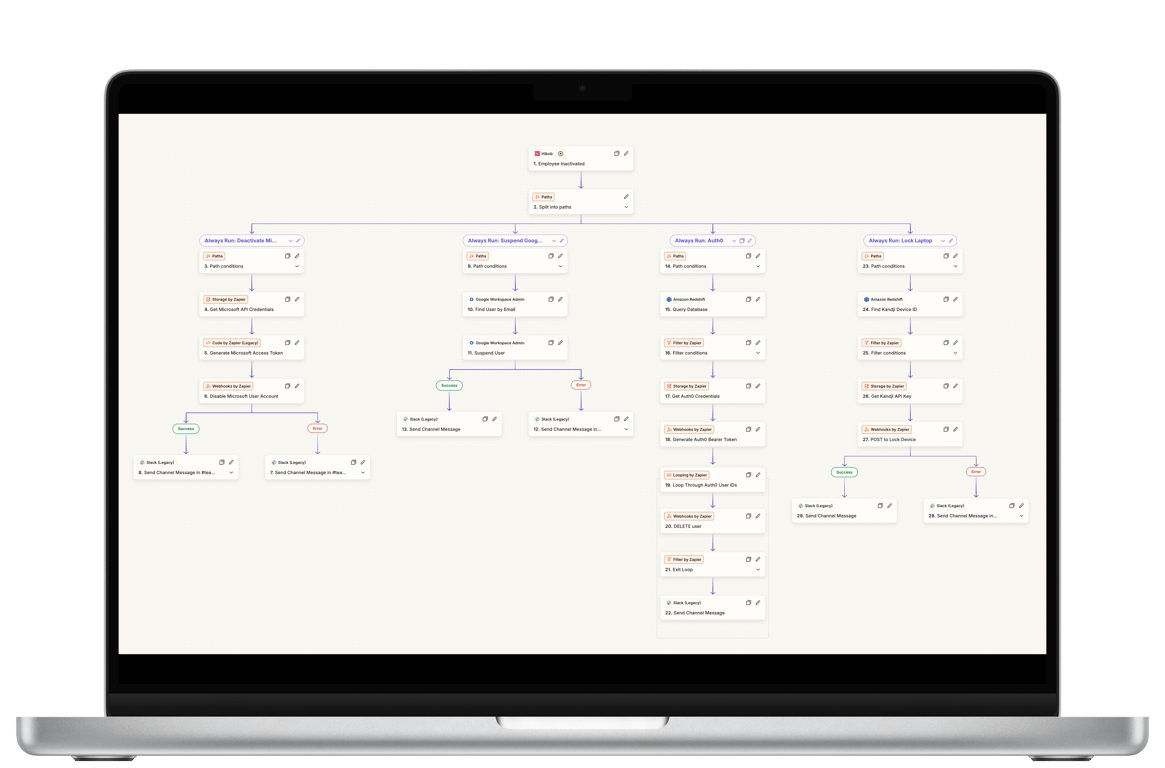Open the Always Run: Suspend Goog... path label
The width and height of the screenshot is (1165, 768).
pyautogui.click(x=505, y=241)
